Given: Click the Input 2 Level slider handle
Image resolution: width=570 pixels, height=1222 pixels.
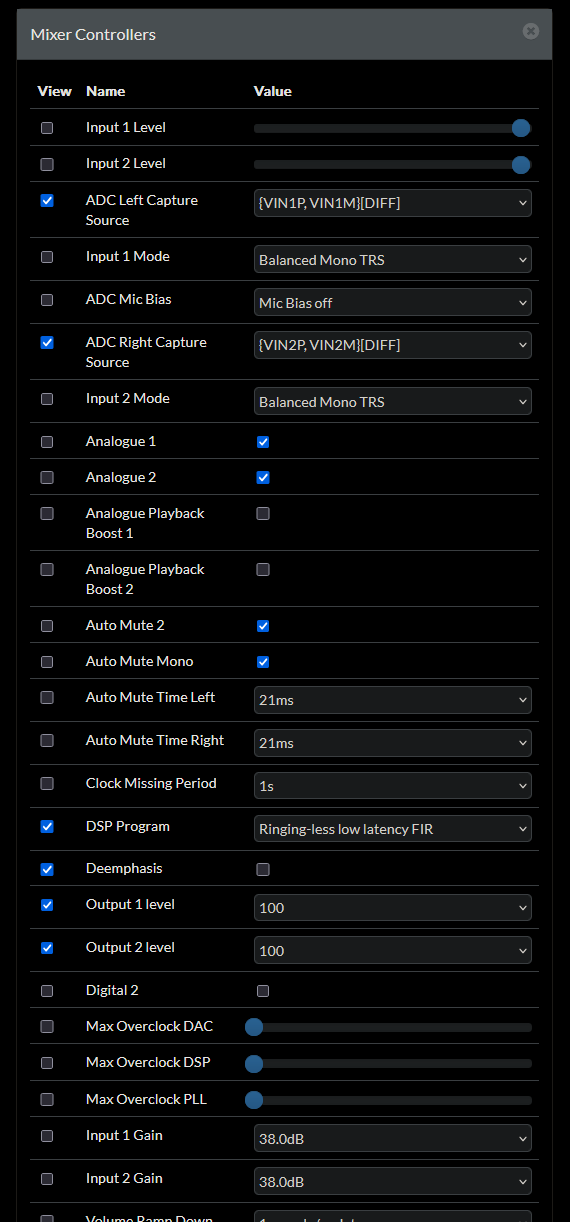Looking at the screenshot, I should [521, 164].
